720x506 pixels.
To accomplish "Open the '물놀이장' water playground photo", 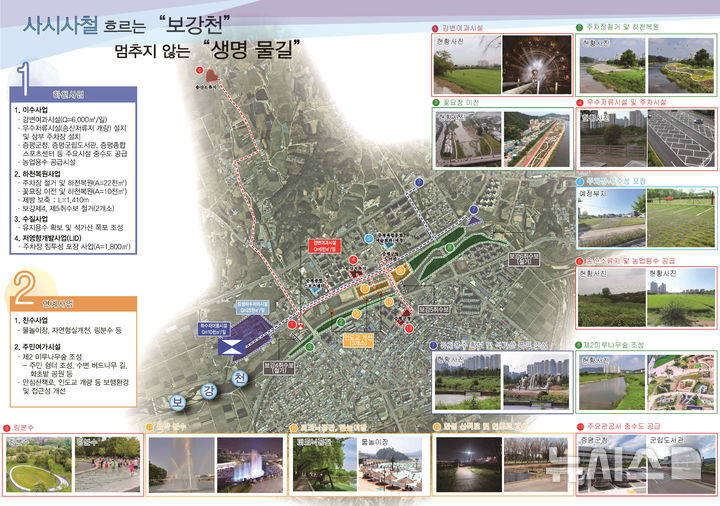I will (390, 465).
